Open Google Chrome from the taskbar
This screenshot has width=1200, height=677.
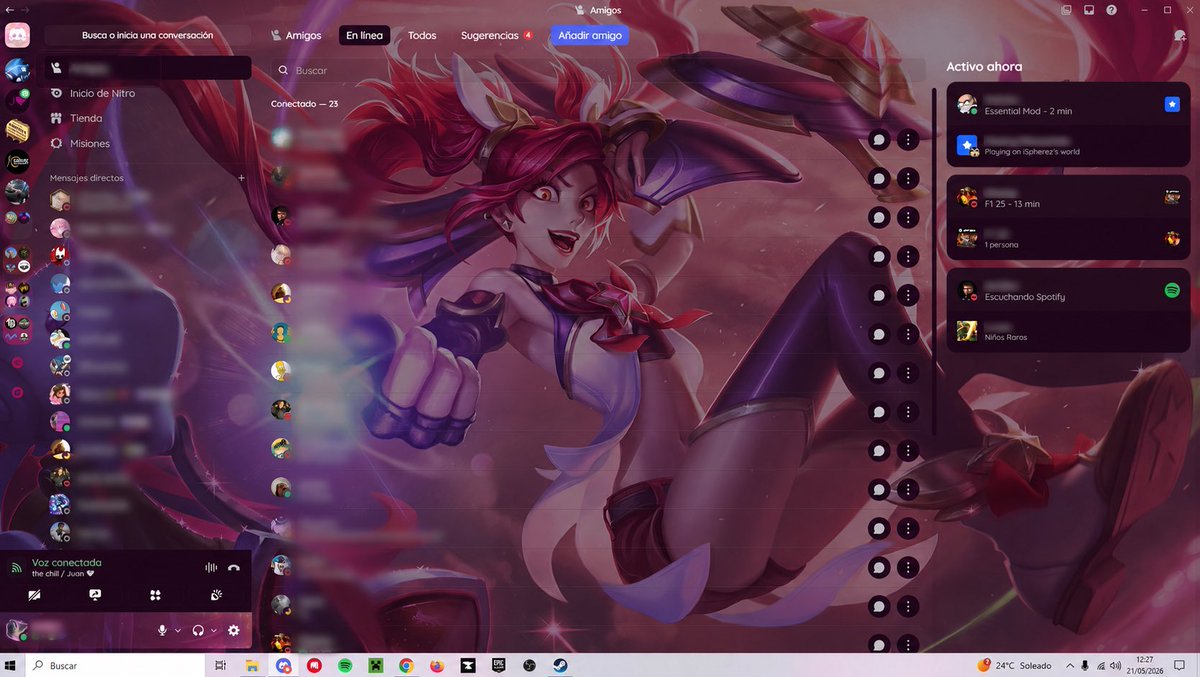click(x=406, y=665)
